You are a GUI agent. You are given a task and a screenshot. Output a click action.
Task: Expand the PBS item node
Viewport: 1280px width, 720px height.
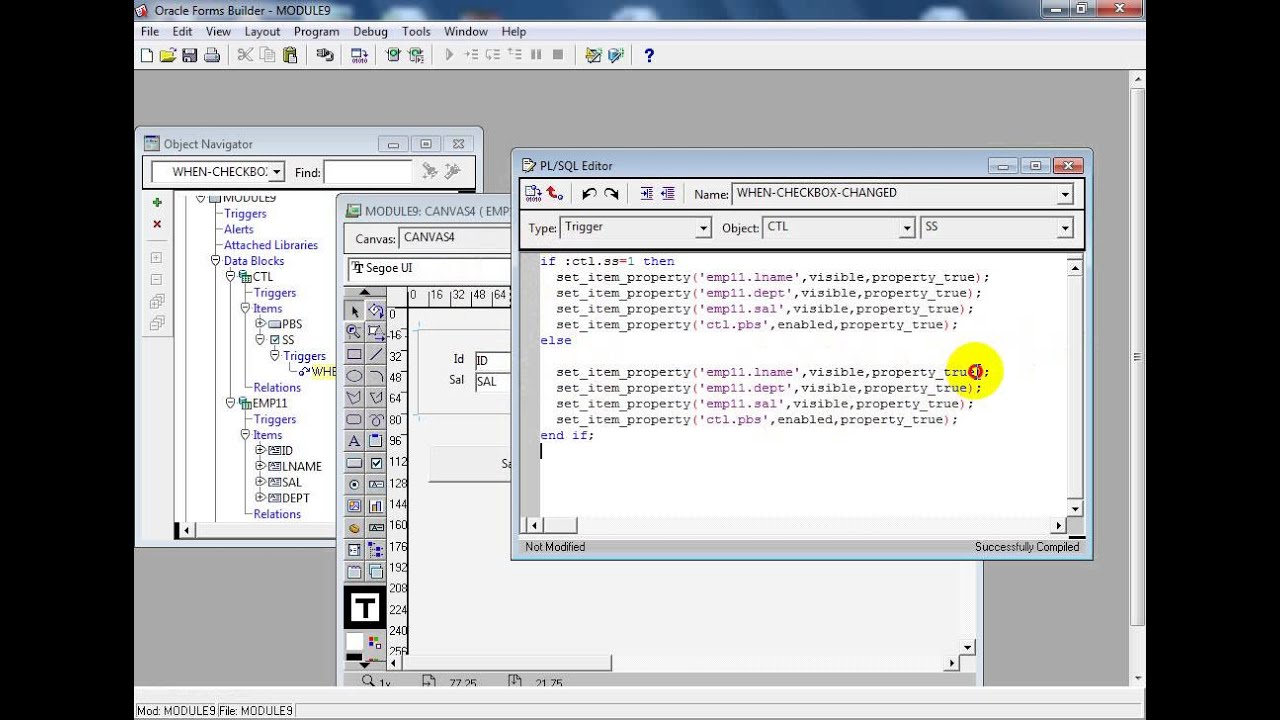(261, 324)
